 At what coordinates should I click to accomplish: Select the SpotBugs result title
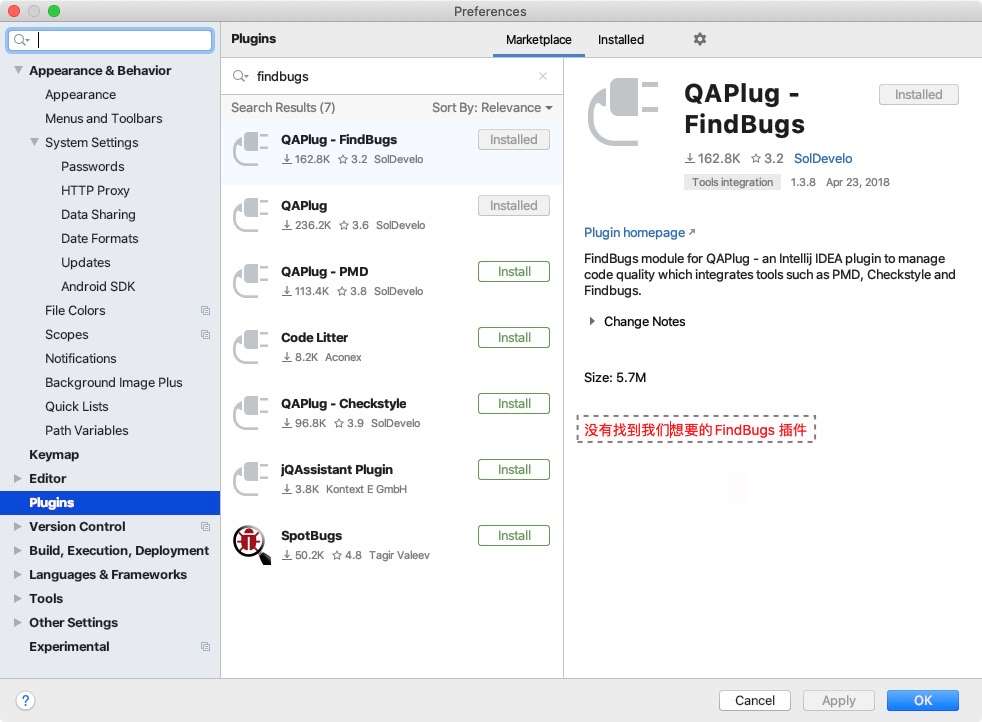click(x=311, y=535)
